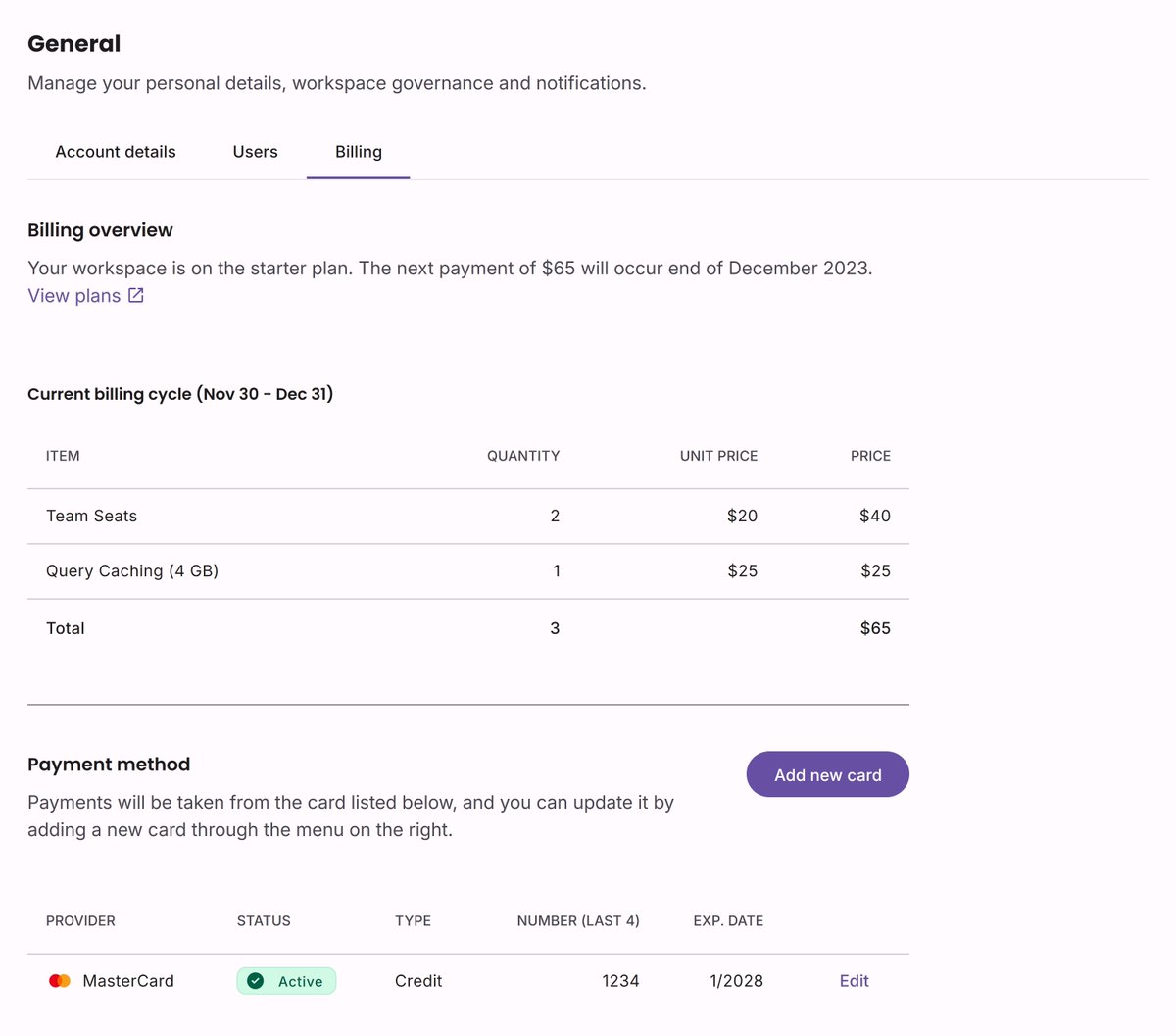Click the QUANTITY column header

[523, 456]
